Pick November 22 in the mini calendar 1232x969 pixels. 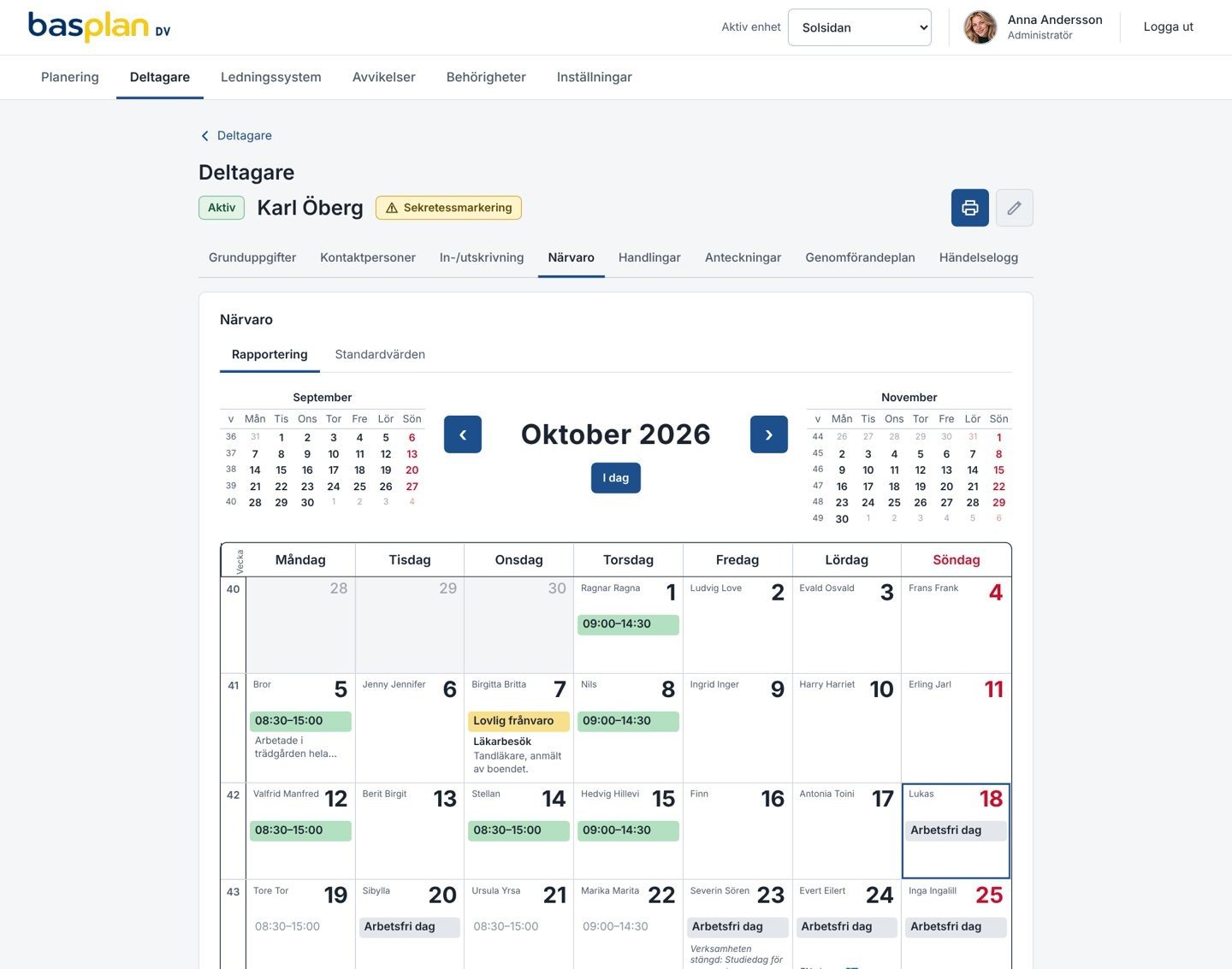998,487
